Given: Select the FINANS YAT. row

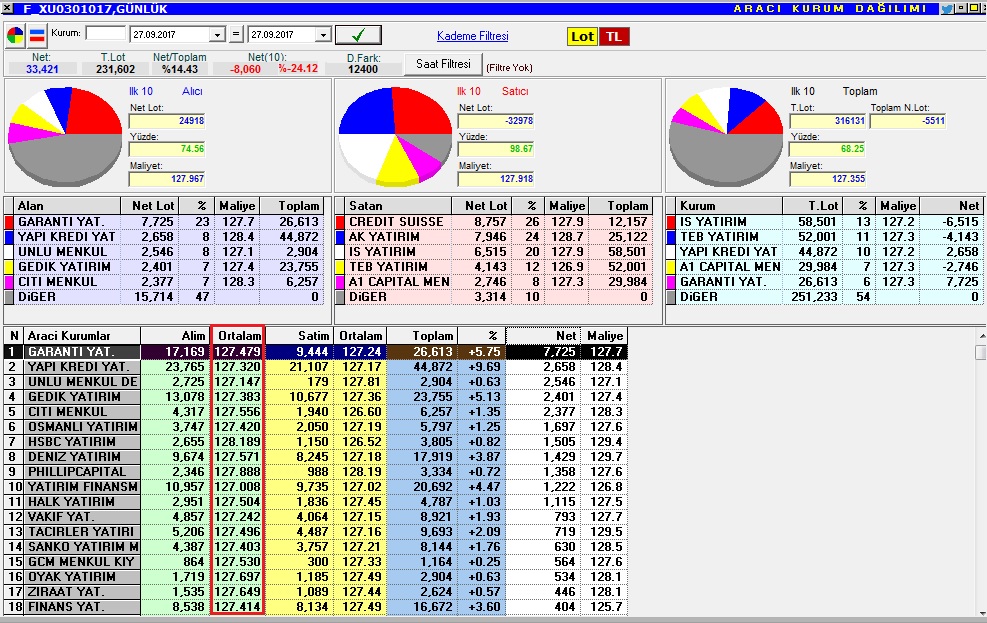Looking at the screenshot, I should pyautogui.click(x=315, y=607).
